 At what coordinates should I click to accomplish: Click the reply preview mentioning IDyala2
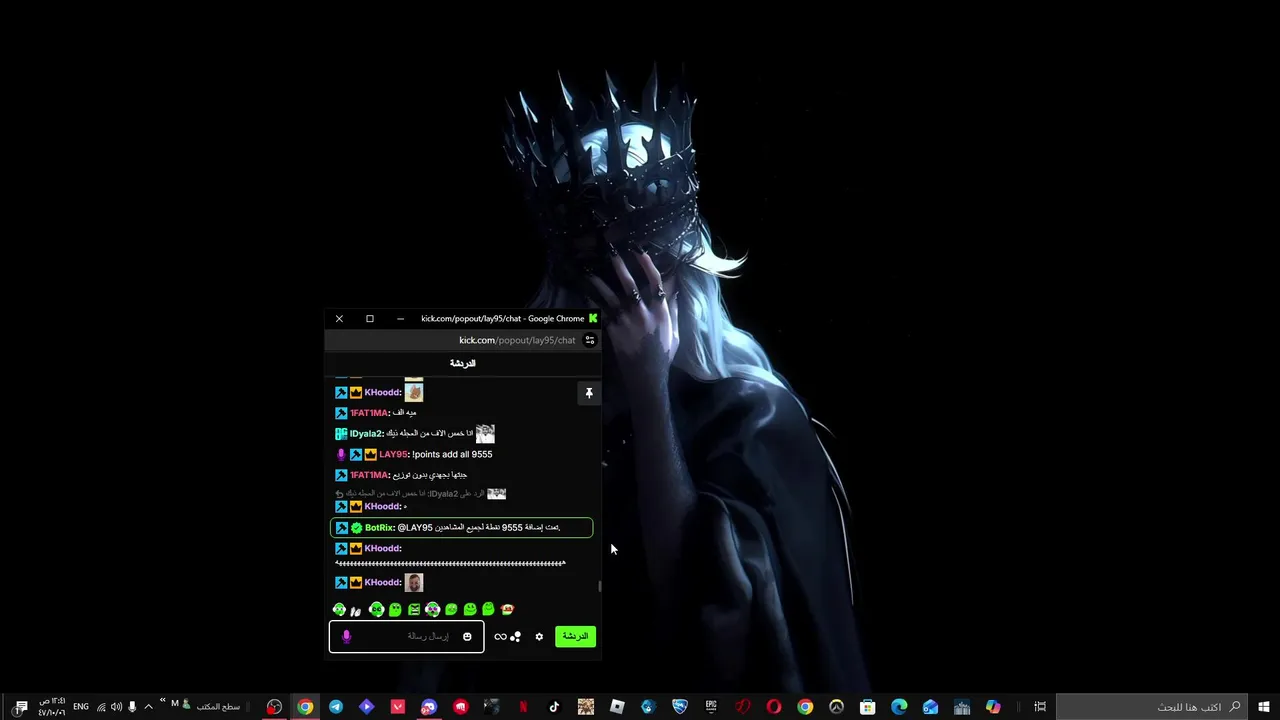click(x=421, y=493)
